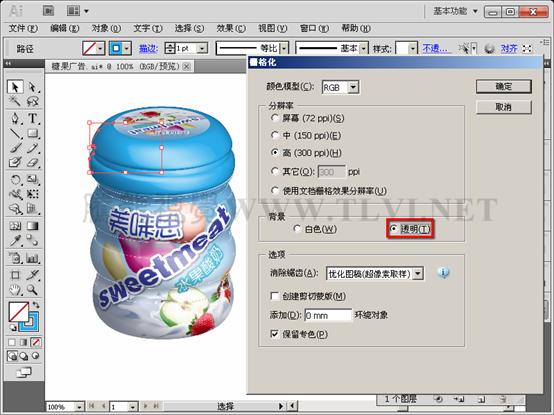Open workspace switcher Essentials
554x415 pixels.
[x=455, y=11]
